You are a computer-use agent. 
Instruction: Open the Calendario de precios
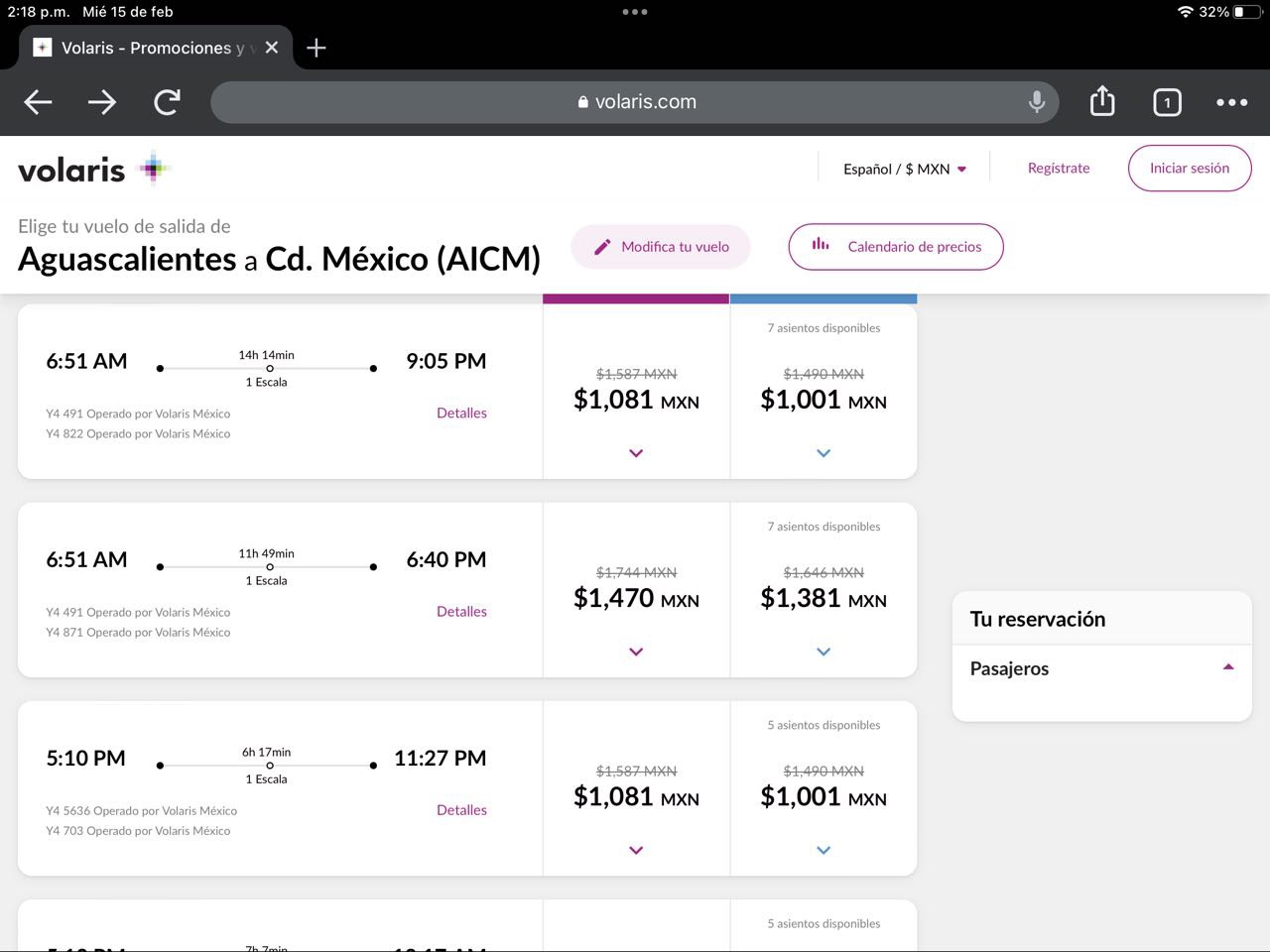coord(896,247)
